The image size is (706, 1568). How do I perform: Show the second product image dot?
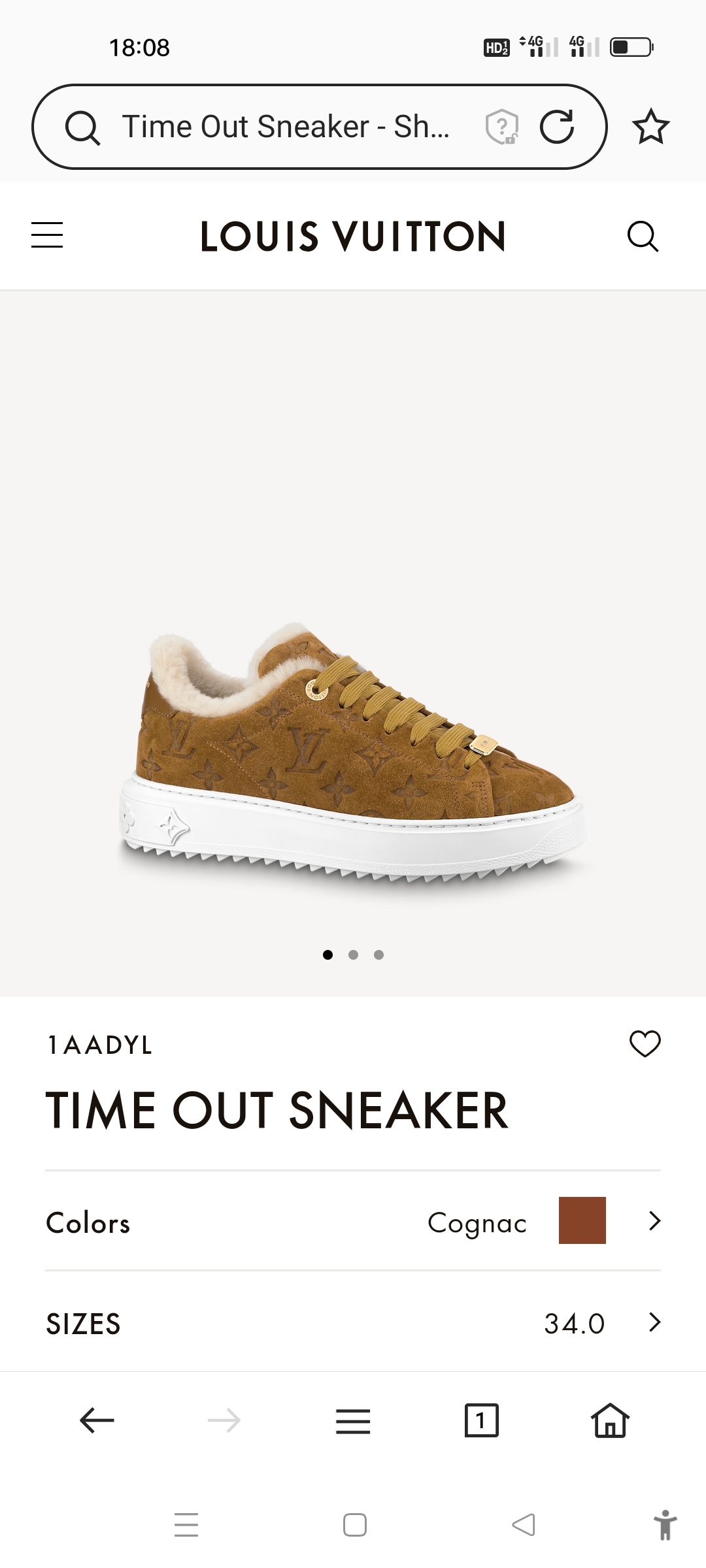click(353, 955)
